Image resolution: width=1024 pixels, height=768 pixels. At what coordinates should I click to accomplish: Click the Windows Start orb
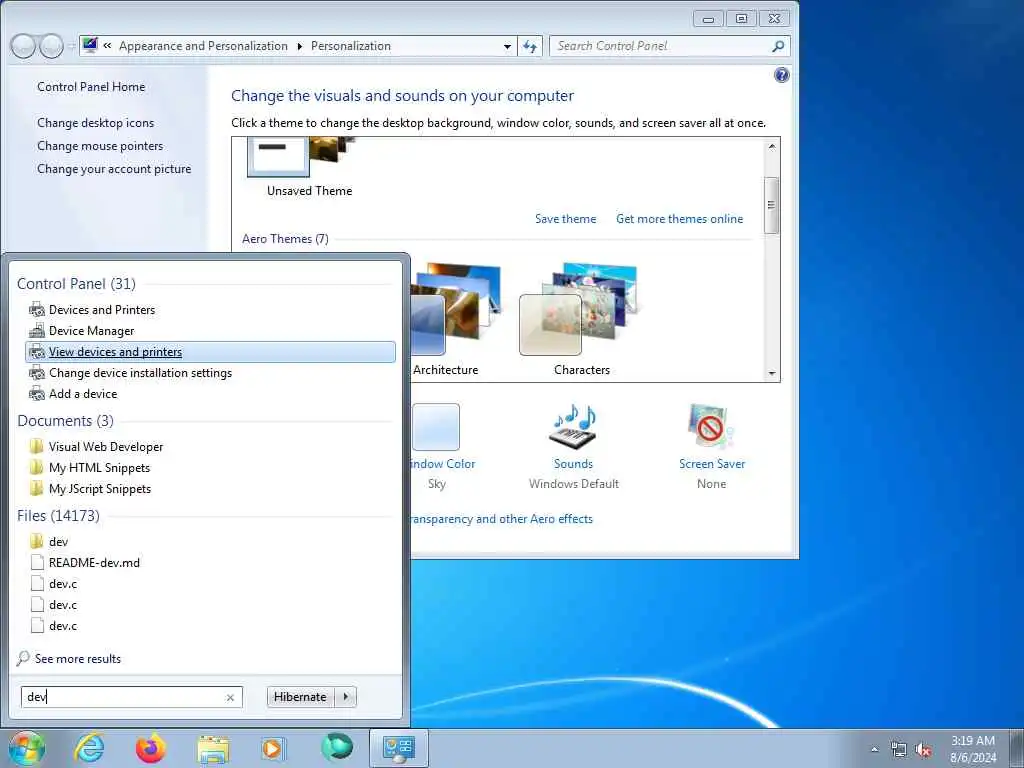(27, 748)
